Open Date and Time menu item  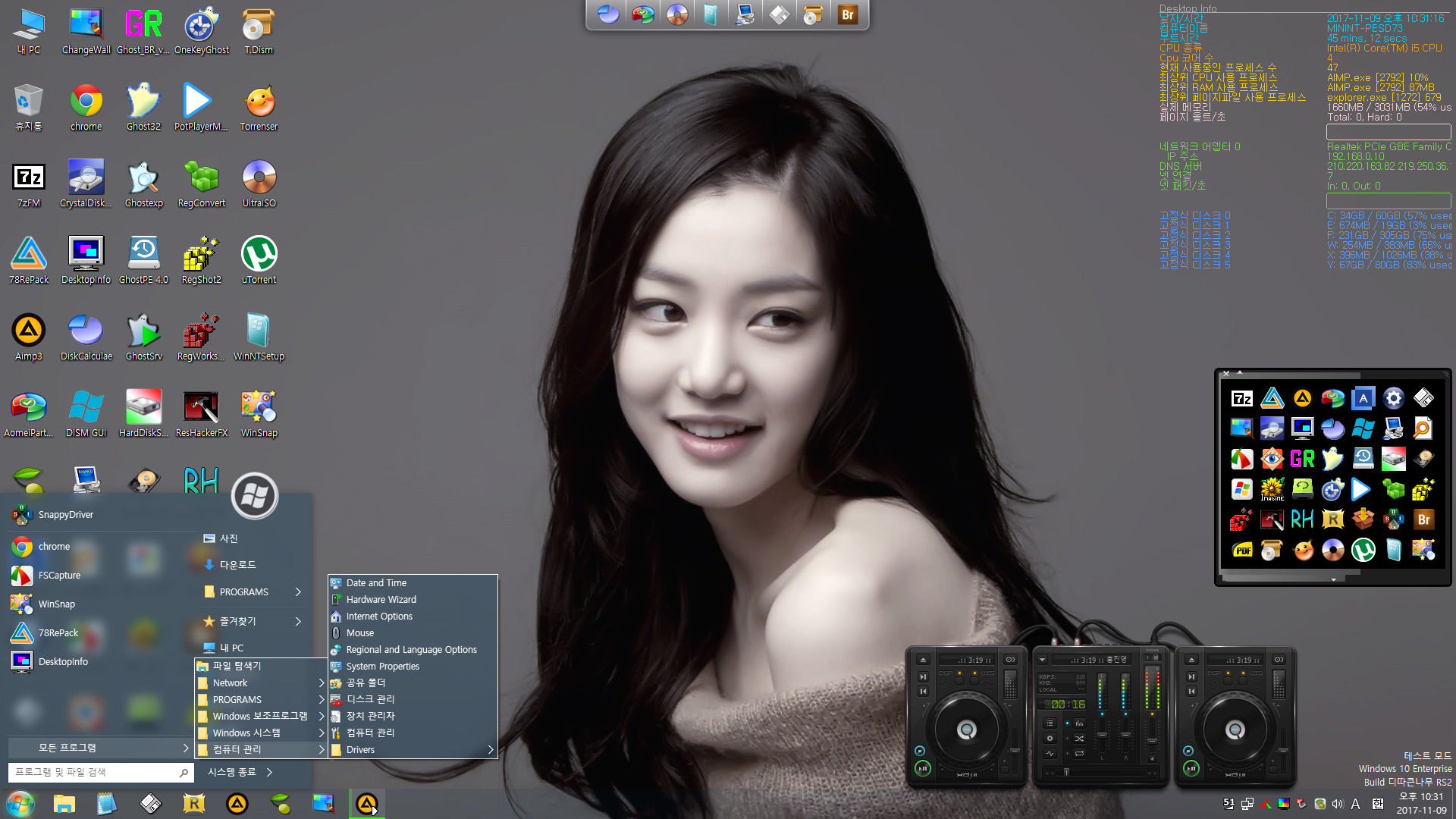(413, 583)
